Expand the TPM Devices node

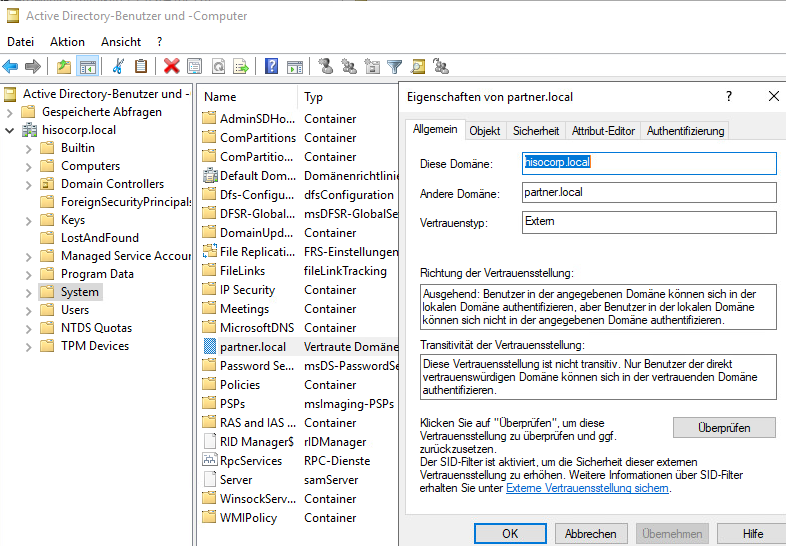pyautogui.click(x=28, y=346)
